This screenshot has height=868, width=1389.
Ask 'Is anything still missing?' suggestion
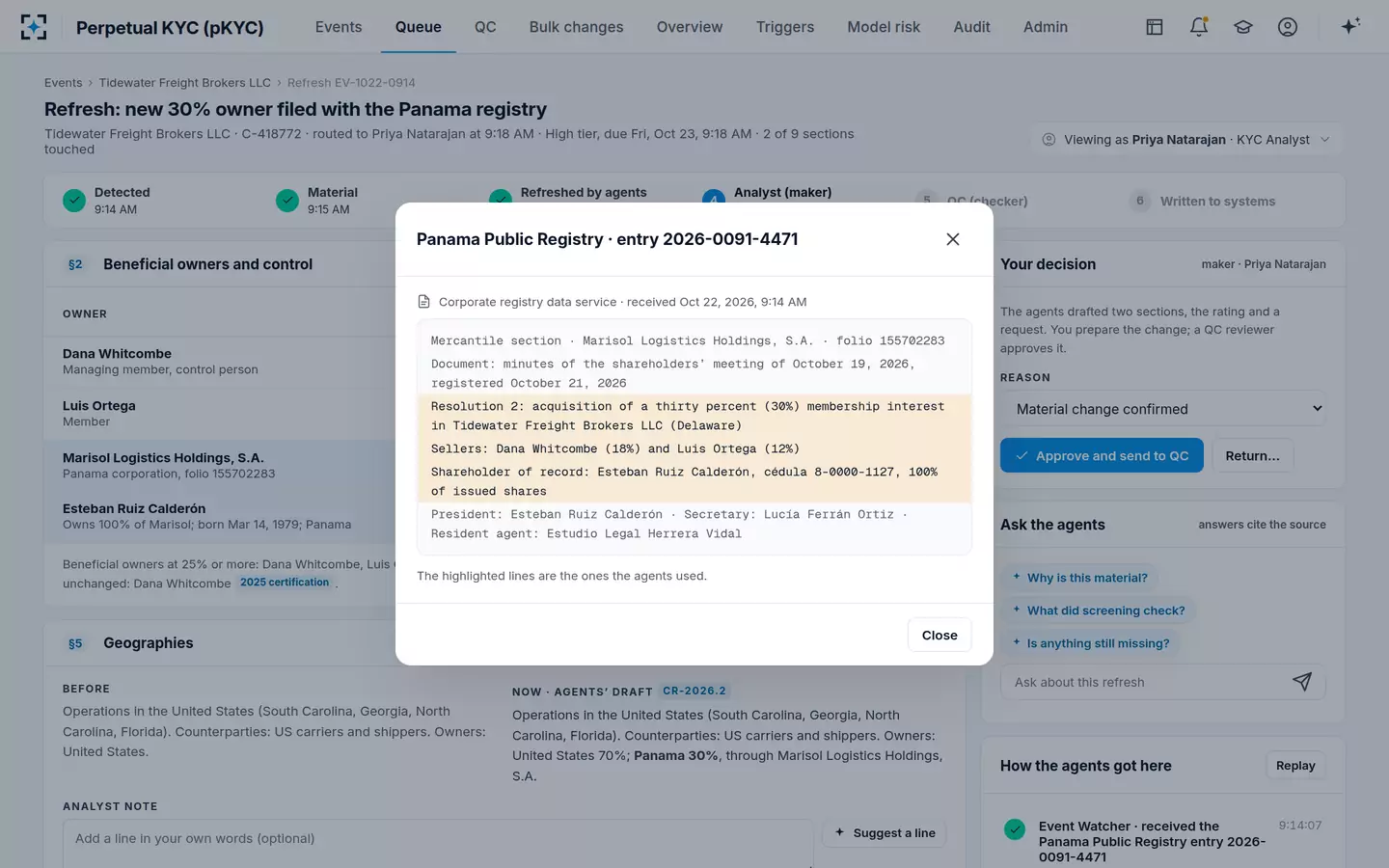click(1091, 643)
